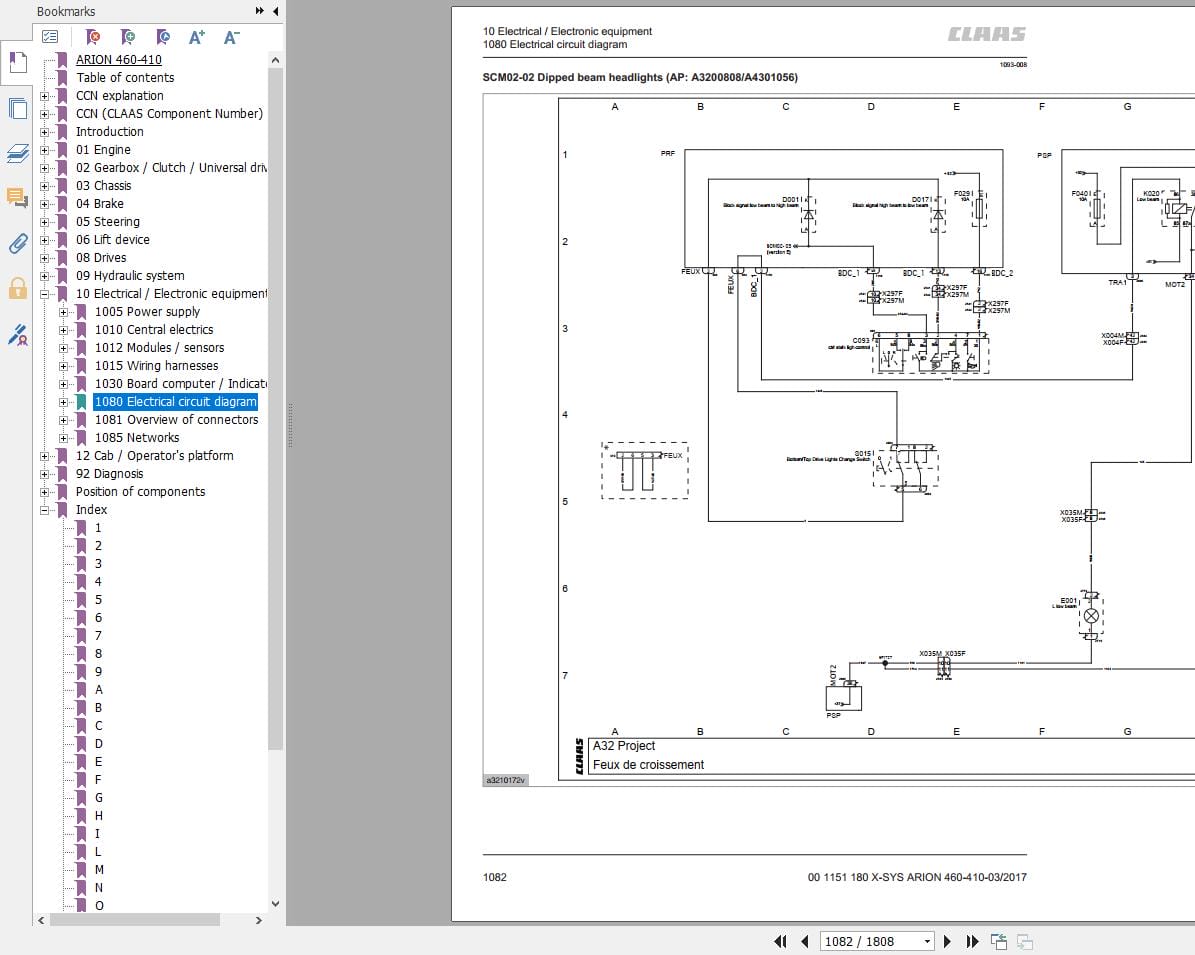1195x955 pixels.
Task: Open the Page Thumbnails panel icon
Action: [18, 108]
